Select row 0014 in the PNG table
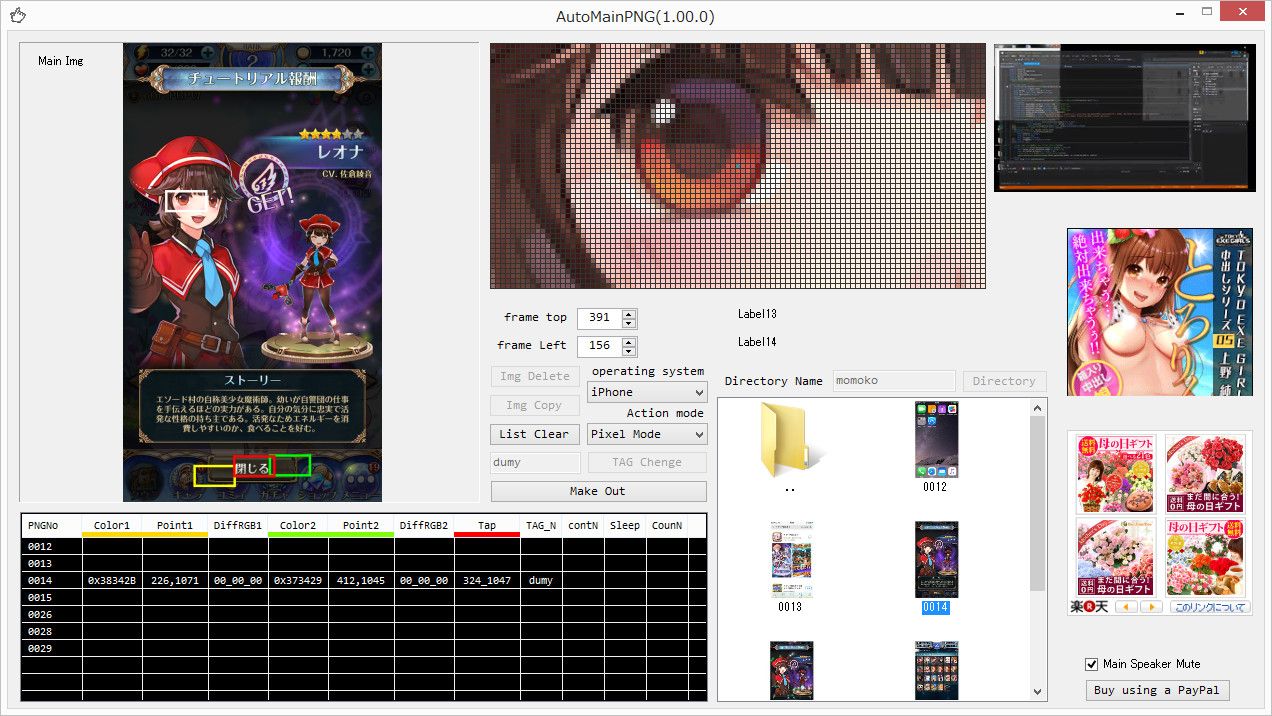1272x716 pixels. point(363,581)
